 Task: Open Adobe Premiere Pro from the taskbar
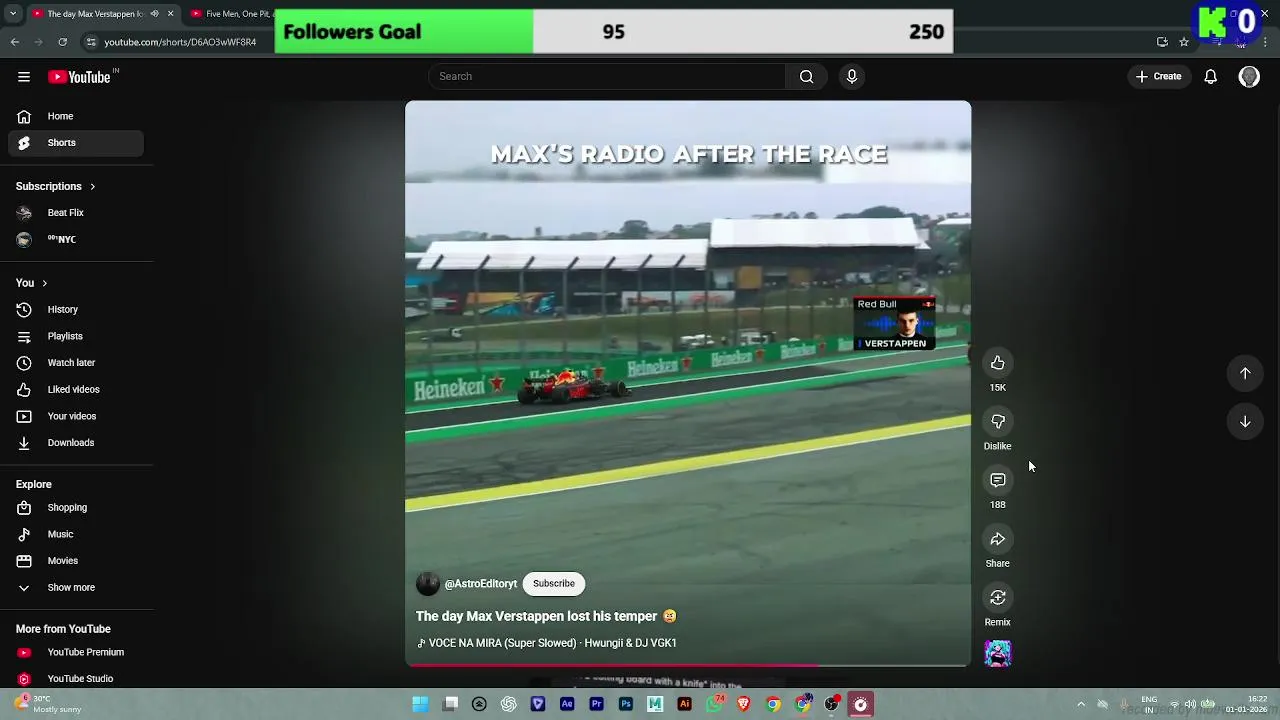(x=596, y=705)
